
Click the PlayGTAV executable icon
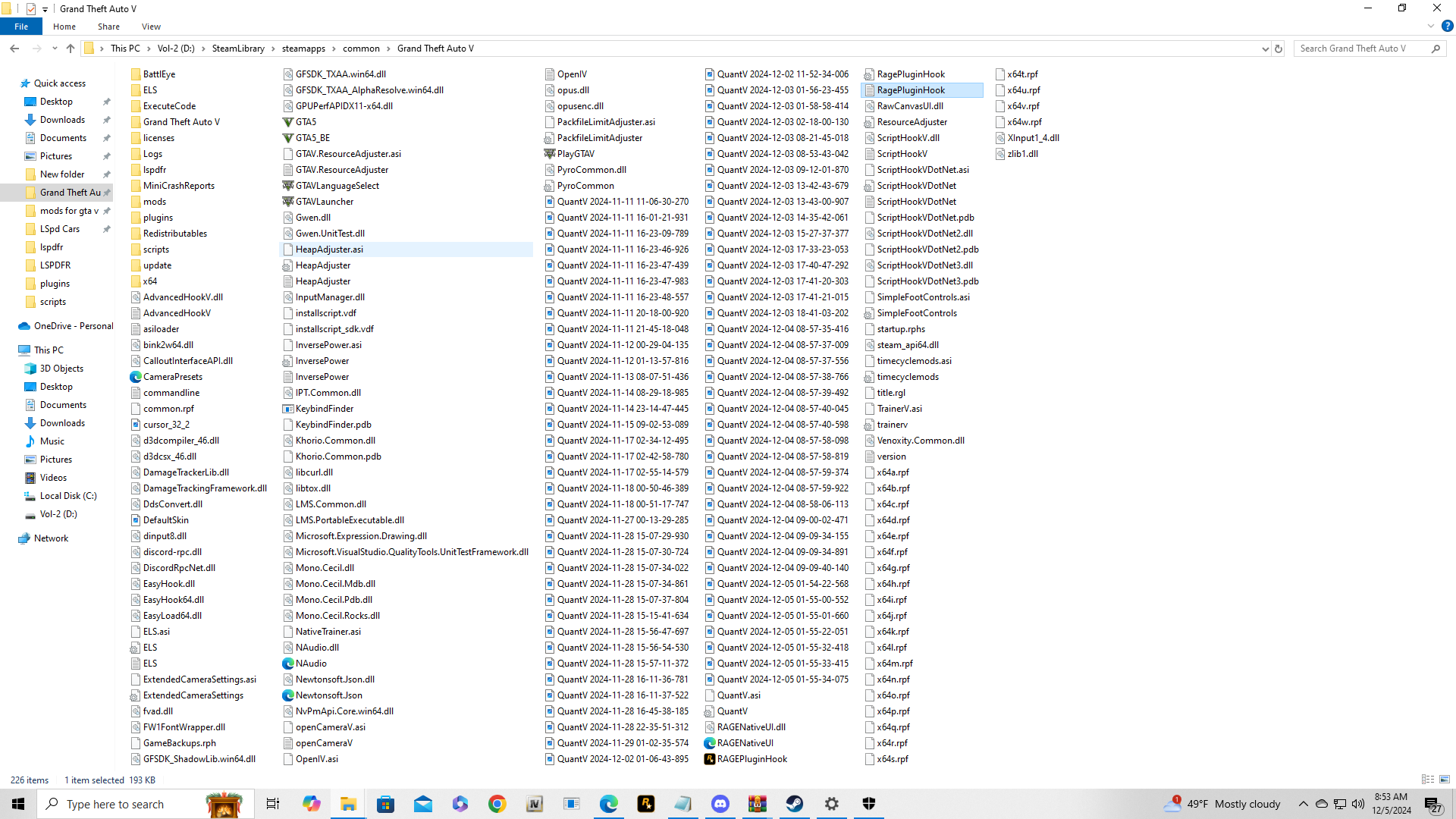click(x=550, y=154)
